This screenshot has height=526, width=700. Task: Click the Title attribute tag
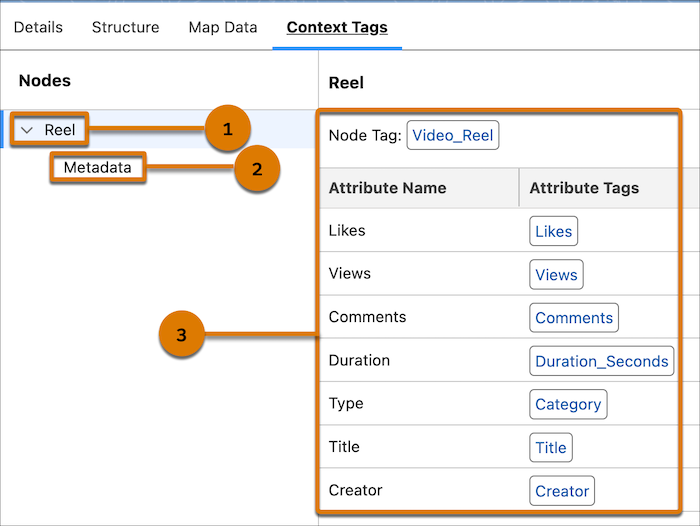pos(550,447)
